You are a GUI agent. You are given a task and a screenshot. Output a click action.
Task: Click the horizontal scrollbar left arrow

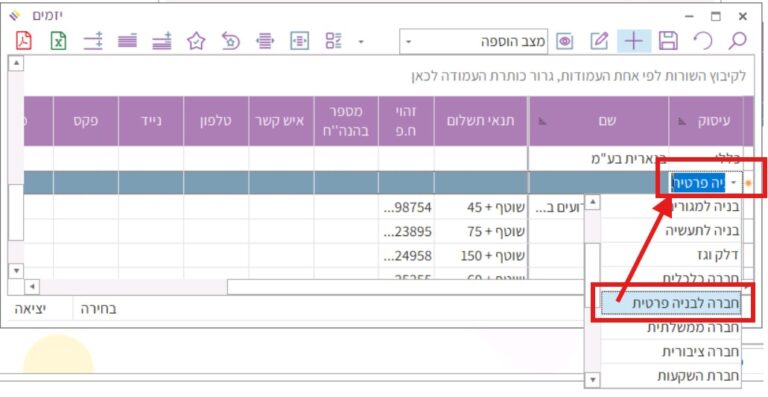click(32, 287)
